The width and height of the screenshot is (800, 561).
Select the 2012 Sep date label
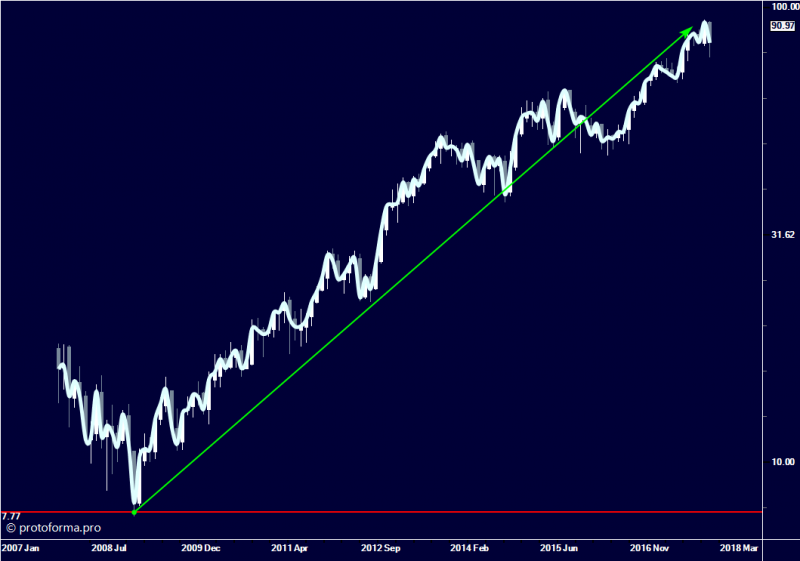381,549
